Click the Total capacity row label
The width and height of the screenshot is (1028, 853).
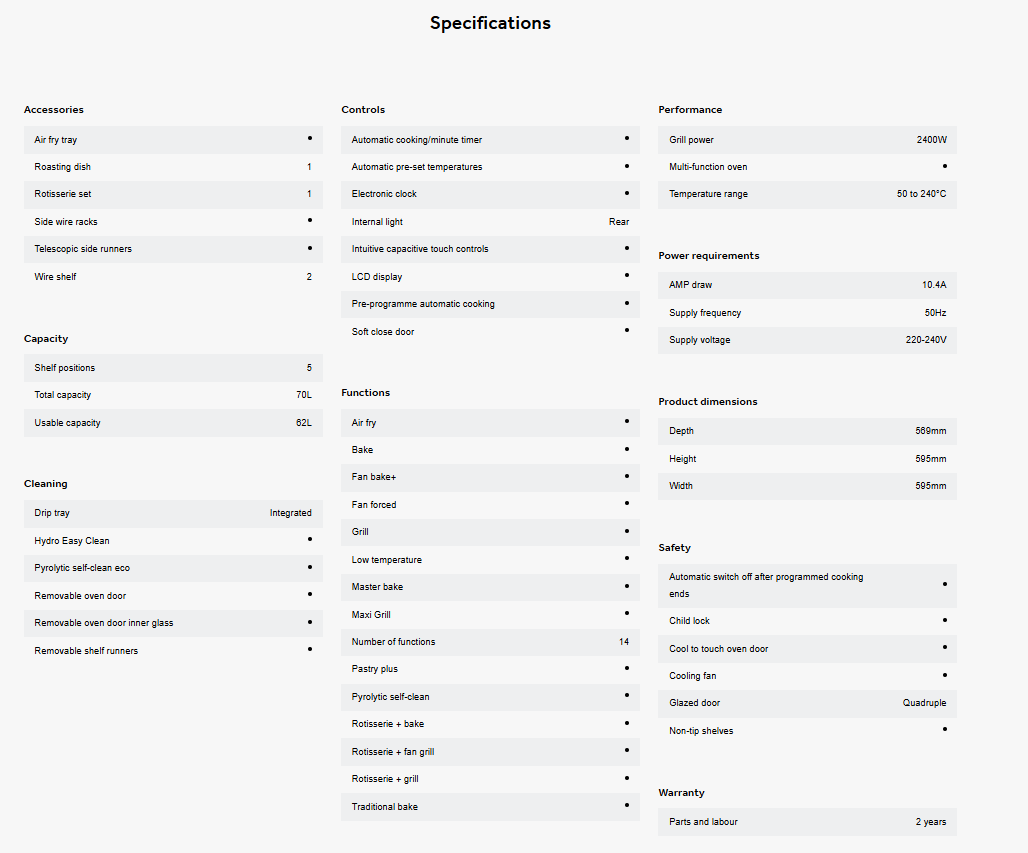coord(63,395)
